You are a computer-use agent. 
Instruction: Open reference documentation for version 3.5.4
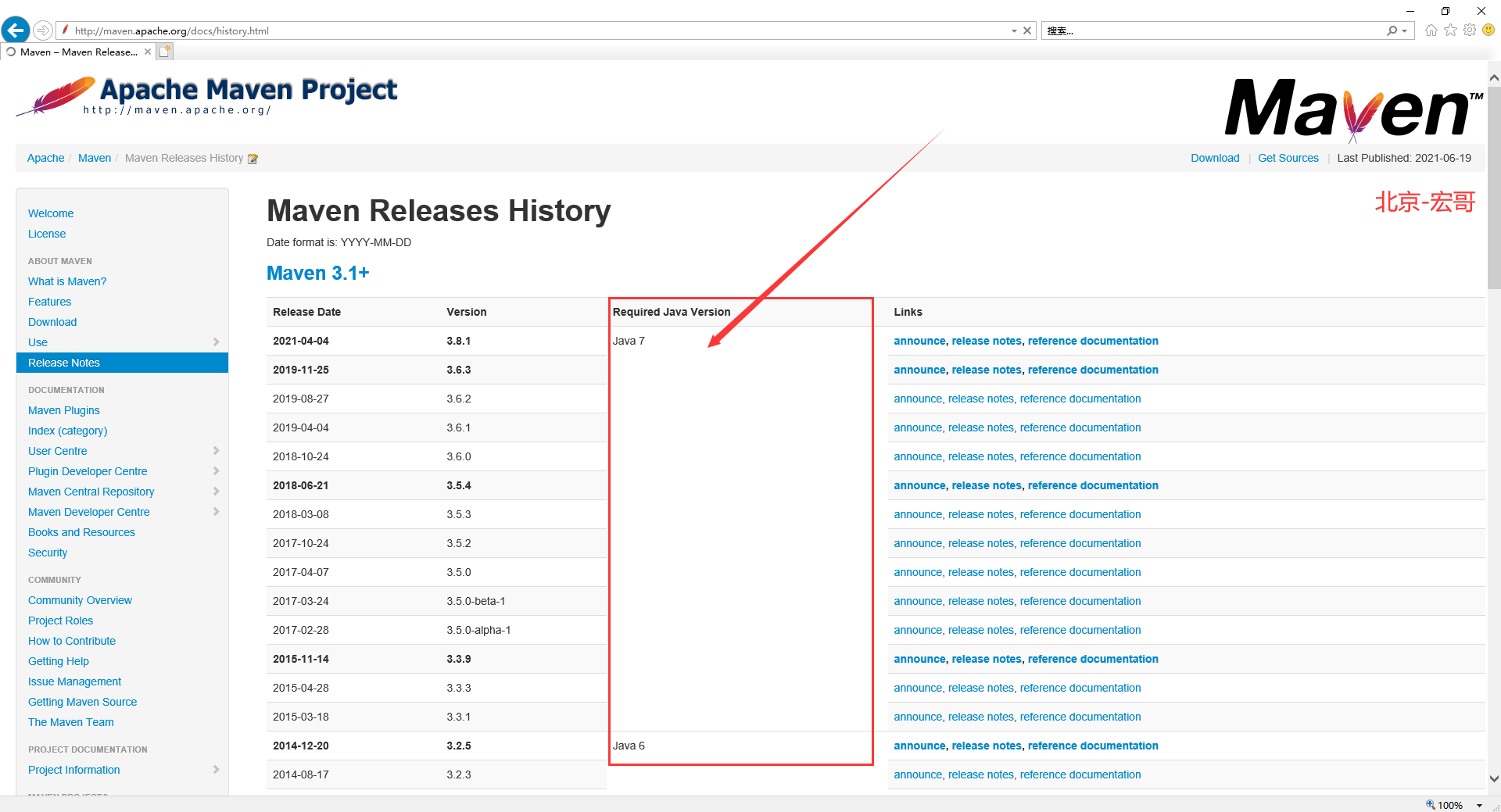pyautogui.click(x=1093, y=485)
